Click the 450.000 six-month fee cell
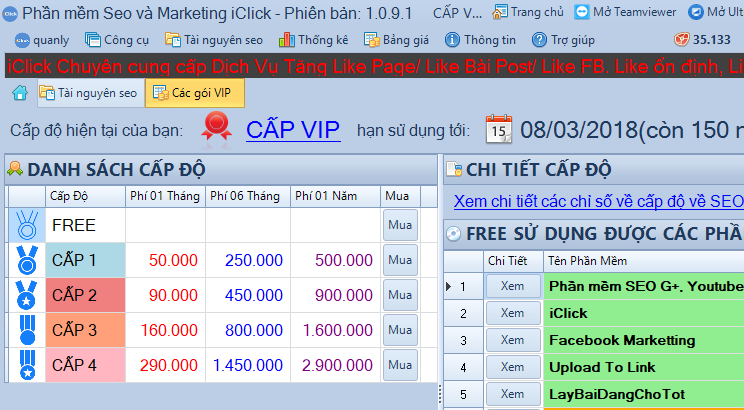This screenshot has width=744, height=410. pyautogui.click(x=248, y=295)
